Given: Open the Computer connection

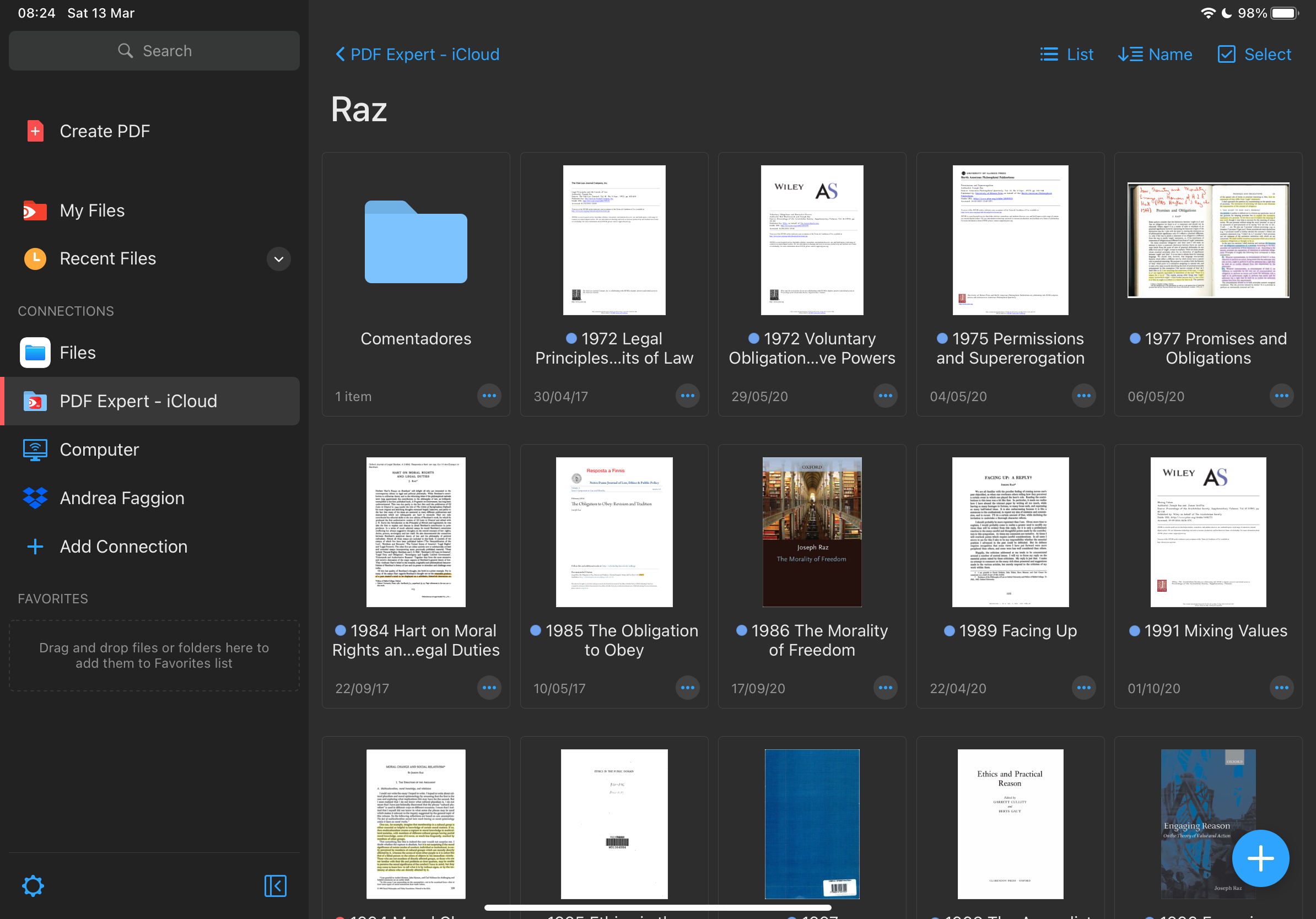Looking at the screenshot, I should click(99, 450).
